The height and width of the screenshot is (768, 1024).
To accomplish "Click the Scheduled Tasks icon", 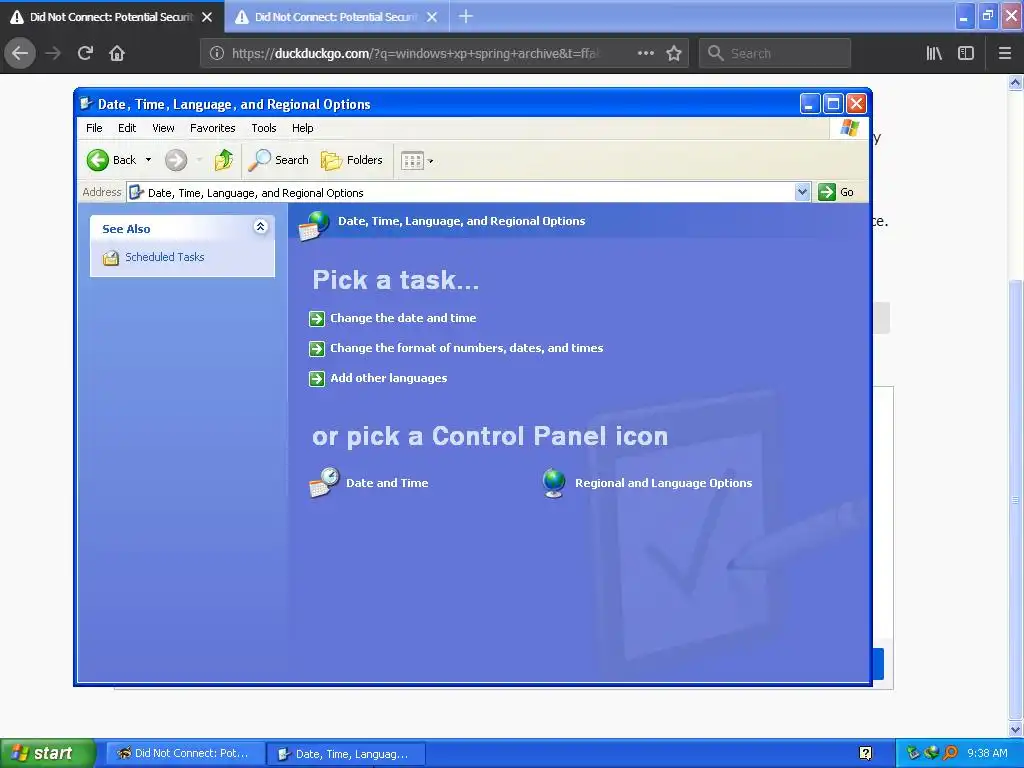I will [111, 258].
